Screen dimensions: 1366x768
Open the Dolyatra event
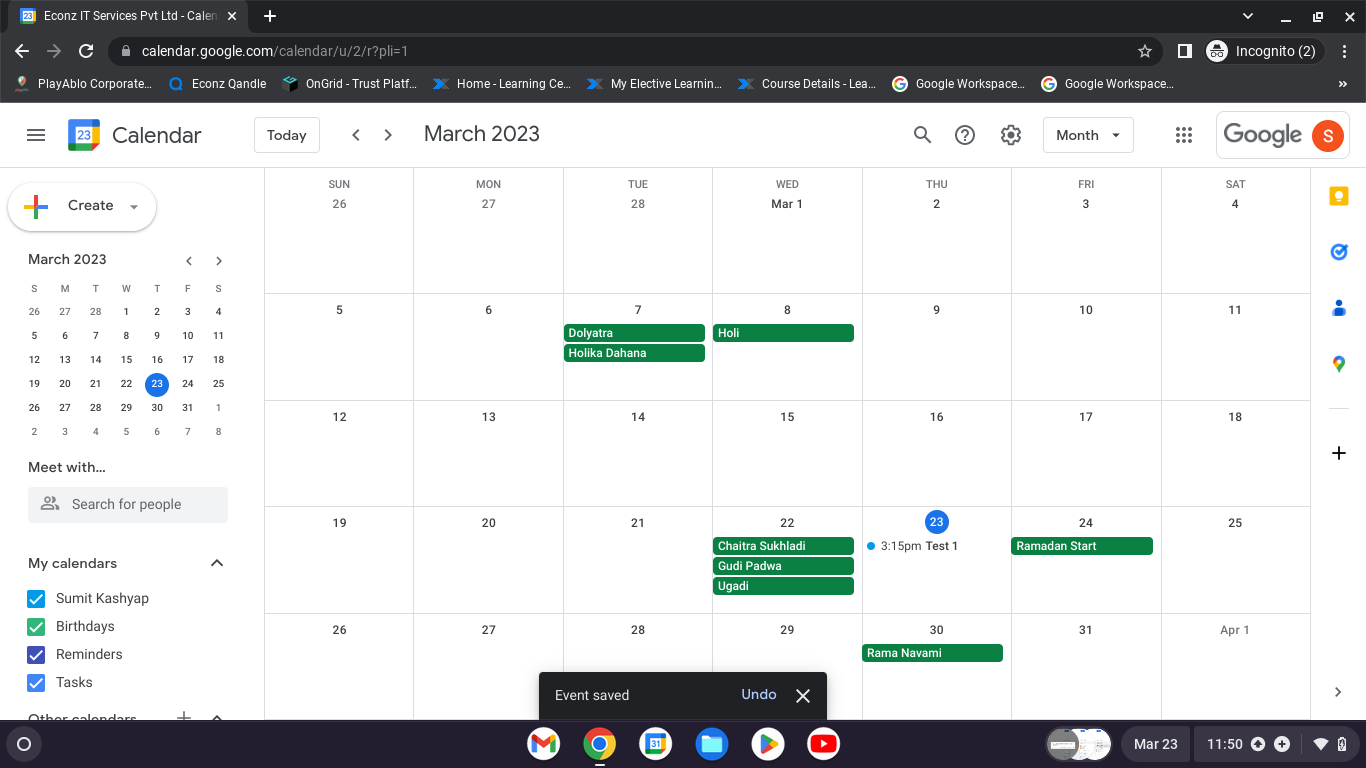tap(634, 333)
